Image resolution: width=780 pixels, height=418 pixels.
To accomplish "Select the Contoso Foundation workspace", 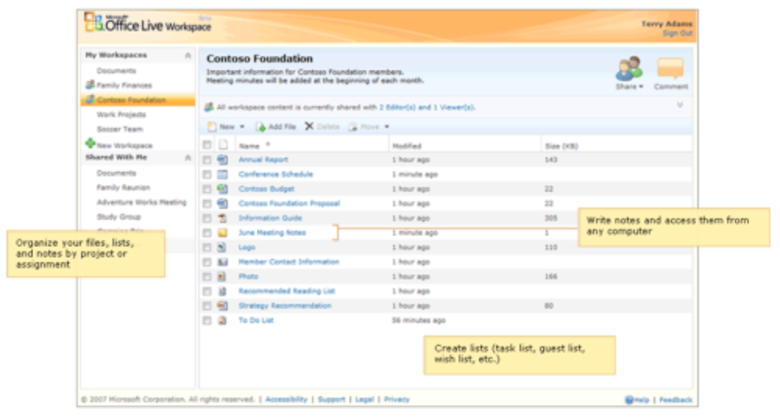I will coord(138,100).
